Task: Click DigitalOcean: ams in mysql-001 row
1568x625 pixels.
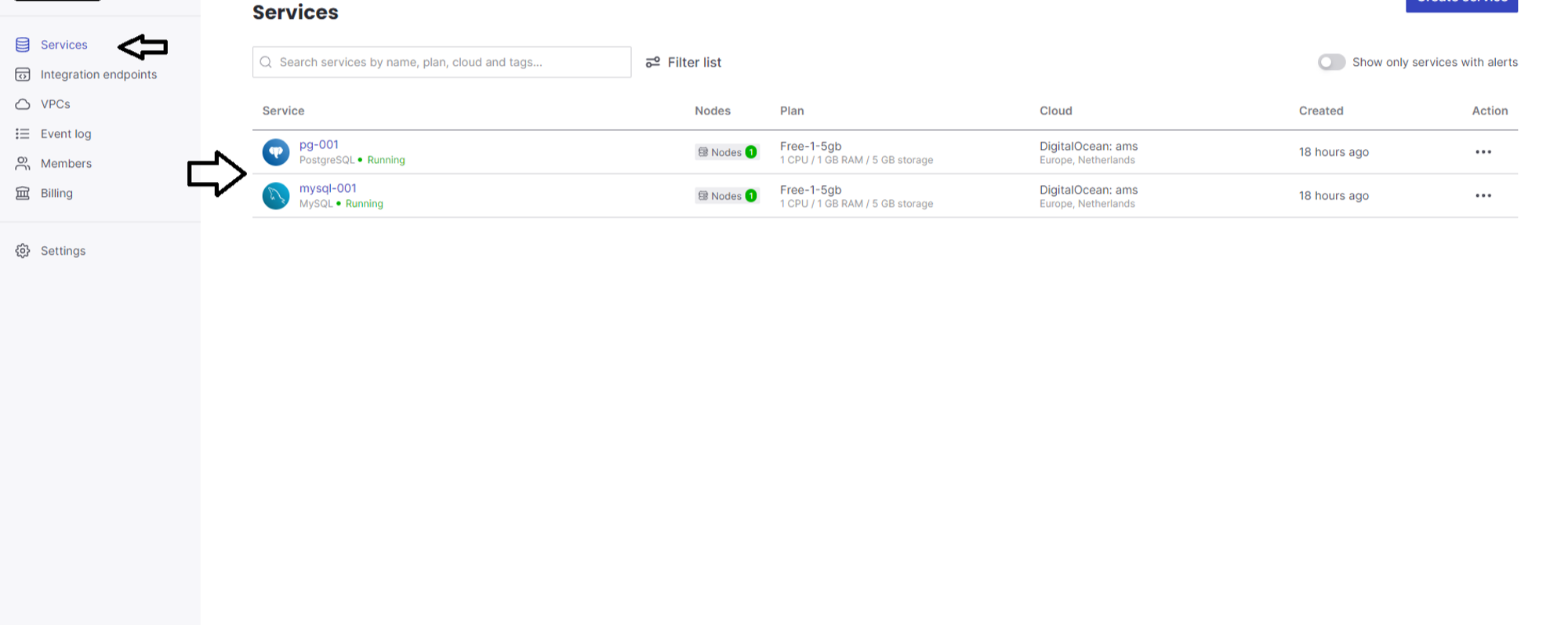Action: tap(1088, 190)
